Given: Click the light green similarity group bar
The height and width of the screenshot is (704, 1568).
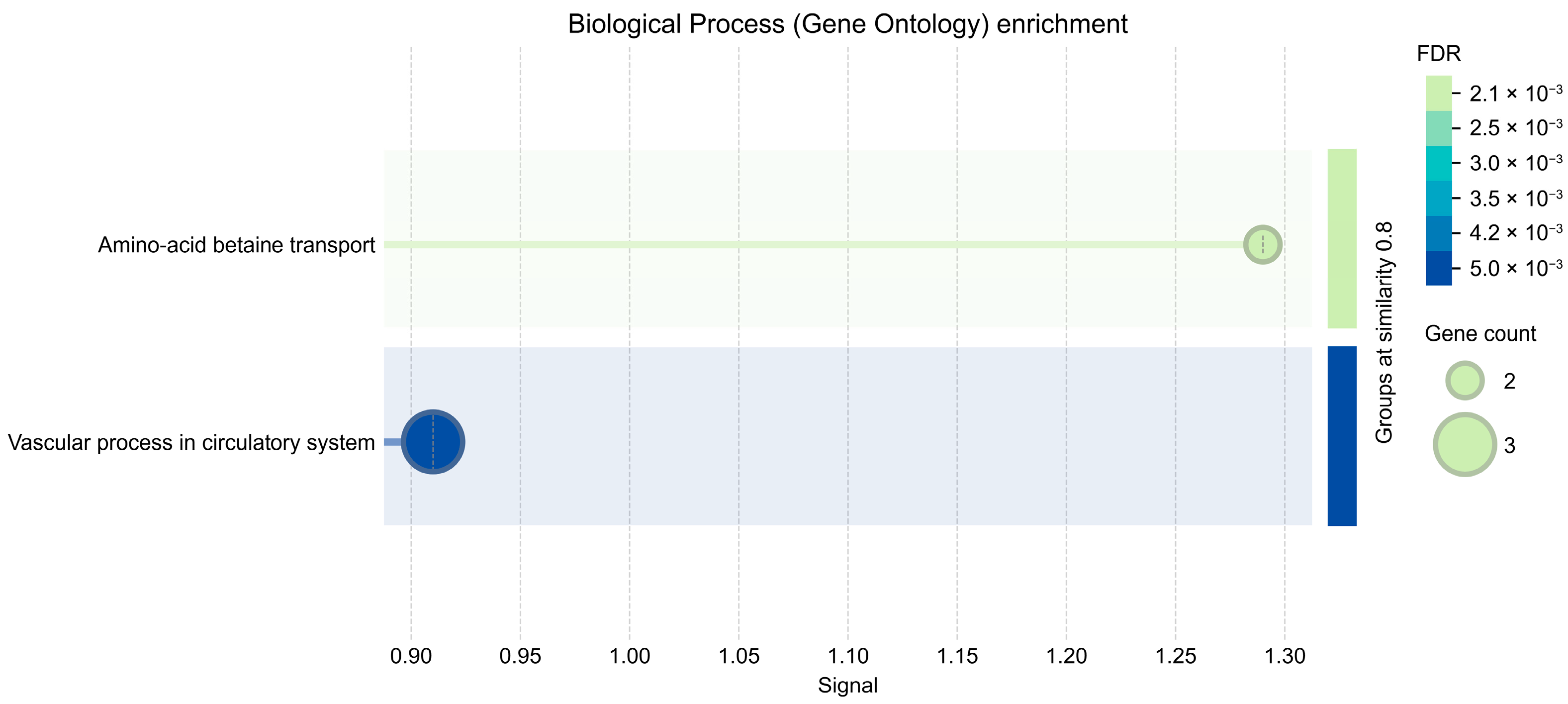Looking at the screenshot, I should [x=1342, y=238].
